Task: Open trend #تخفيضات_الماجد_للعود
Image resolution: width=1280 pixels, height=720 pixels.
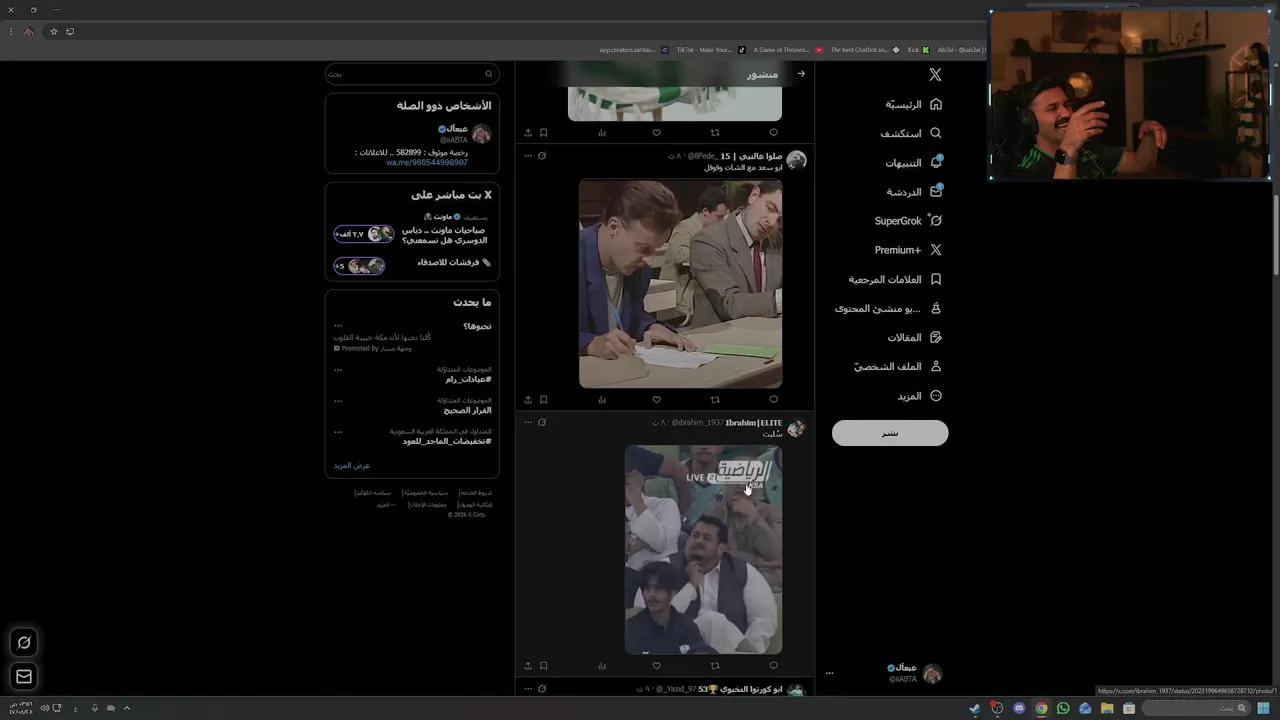Action: click(x=447, y=441)
